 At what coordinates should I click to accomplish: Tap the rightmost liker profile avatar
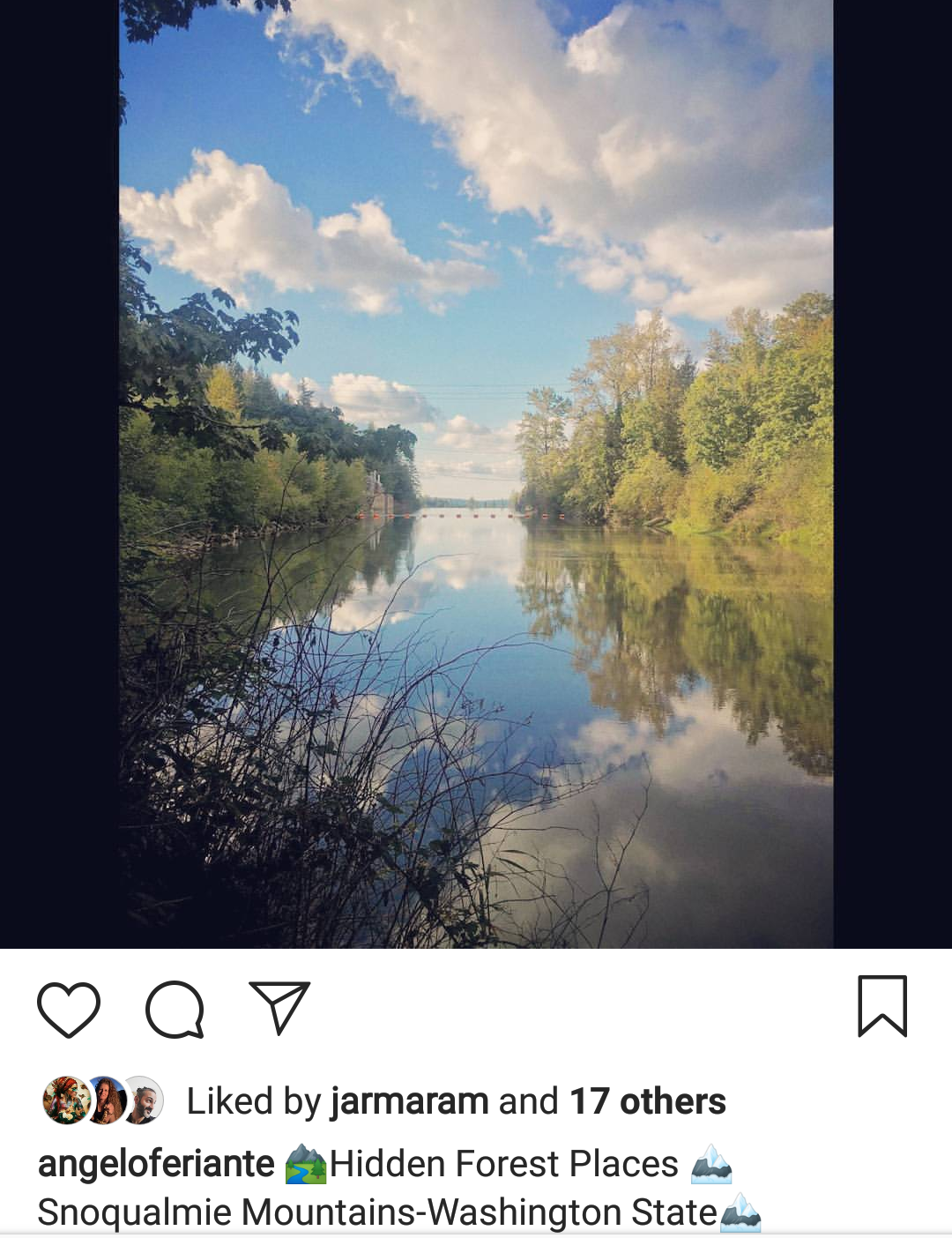[x=142, y=1100]
